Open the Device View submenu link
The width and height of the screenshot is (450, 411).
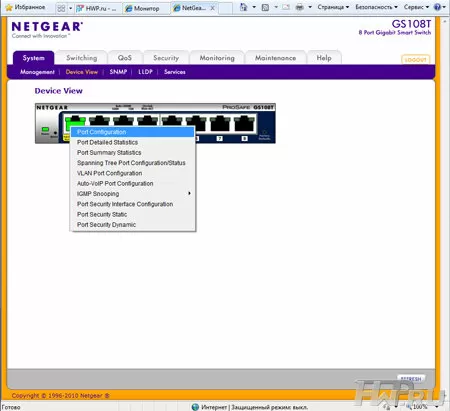(x=82, y=72)
